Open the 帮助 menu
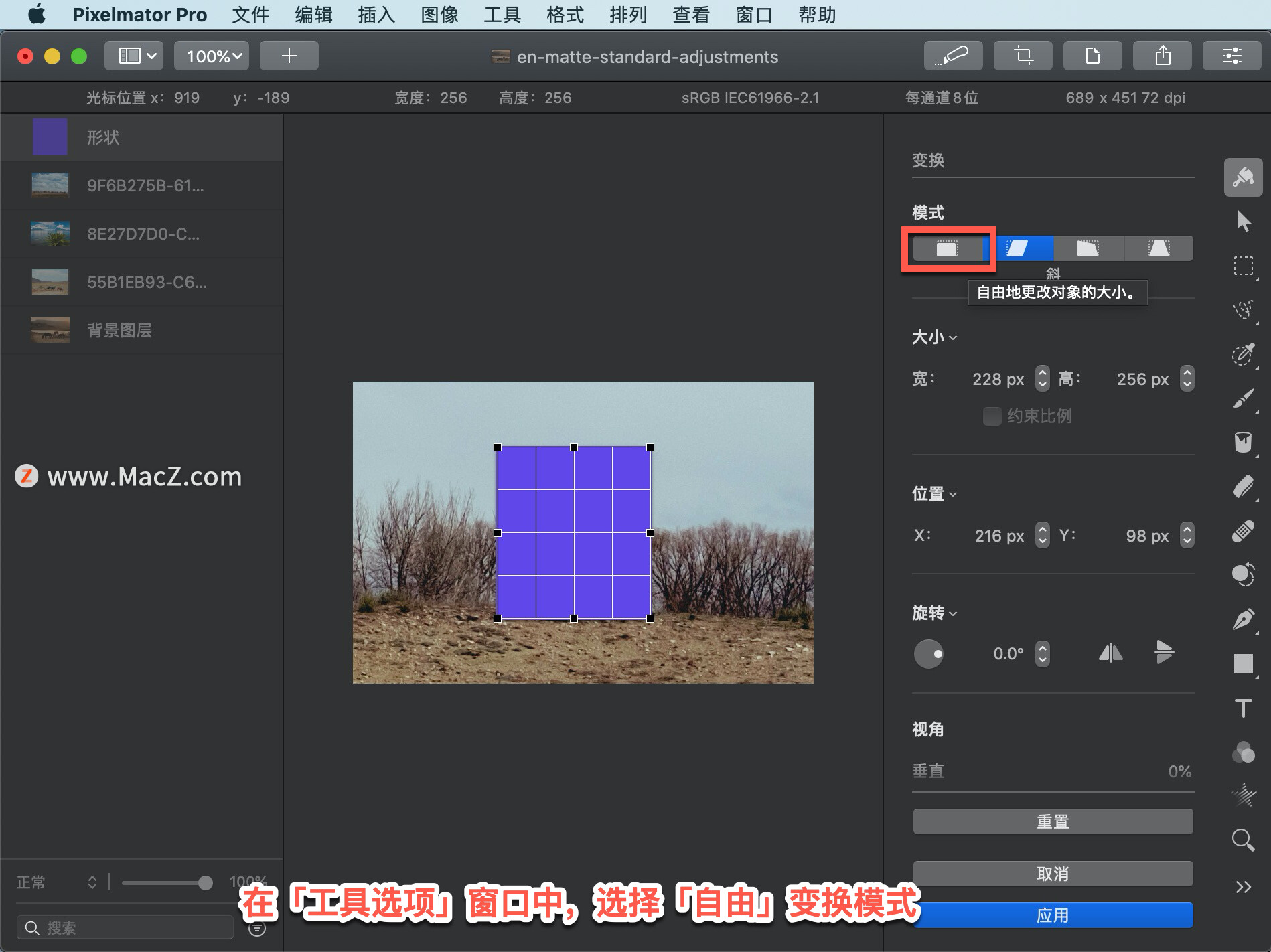Screen dimensions: 1271x952 (x=817, y=15)
